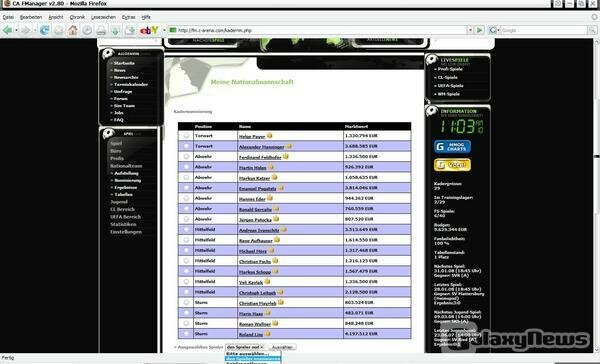Open the history clock icon in toolbar
Viewport: 600px width, 364px height.
[x=87, y=30]
